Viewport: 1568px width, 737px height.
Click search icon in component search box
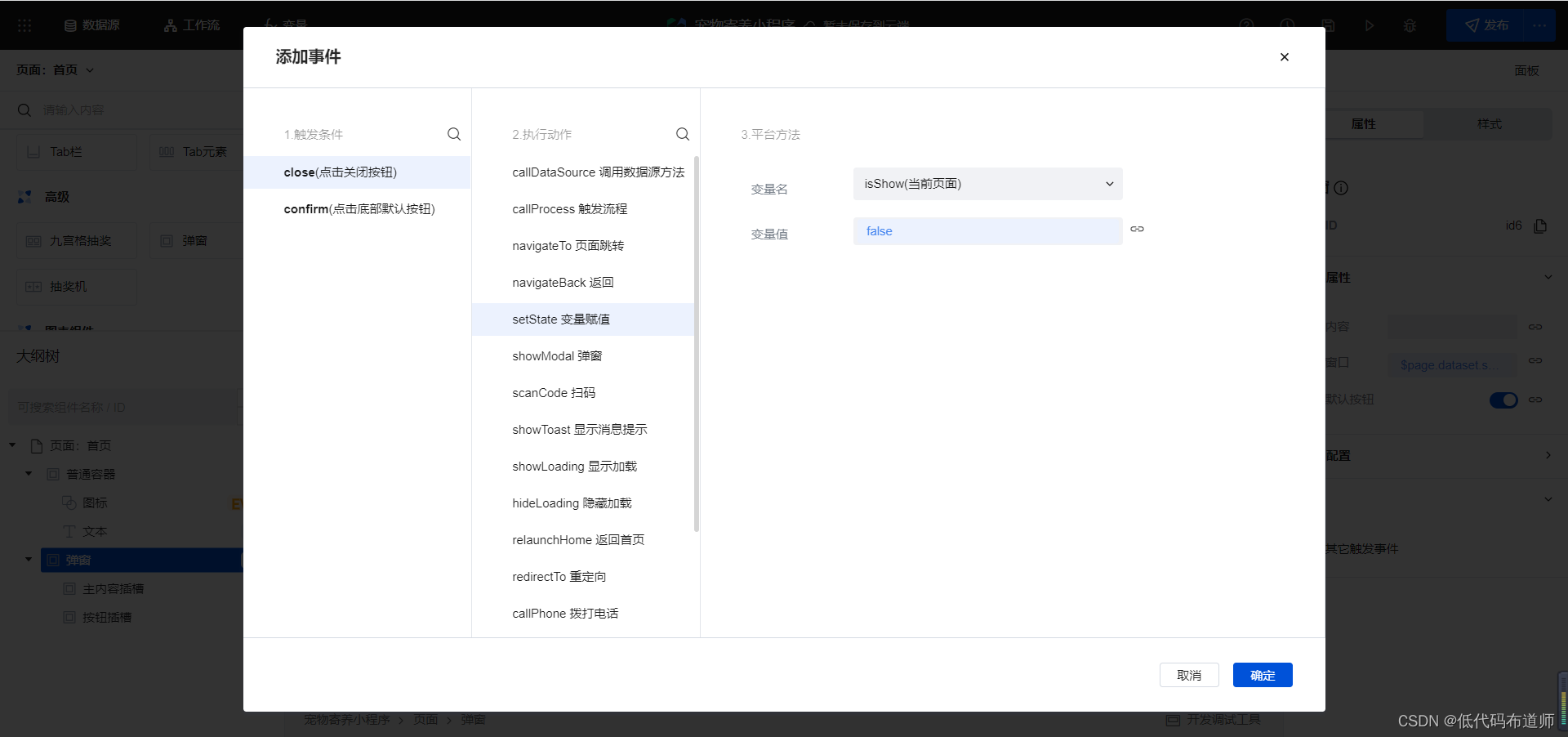pyautogui.click(x=24, y=110)
